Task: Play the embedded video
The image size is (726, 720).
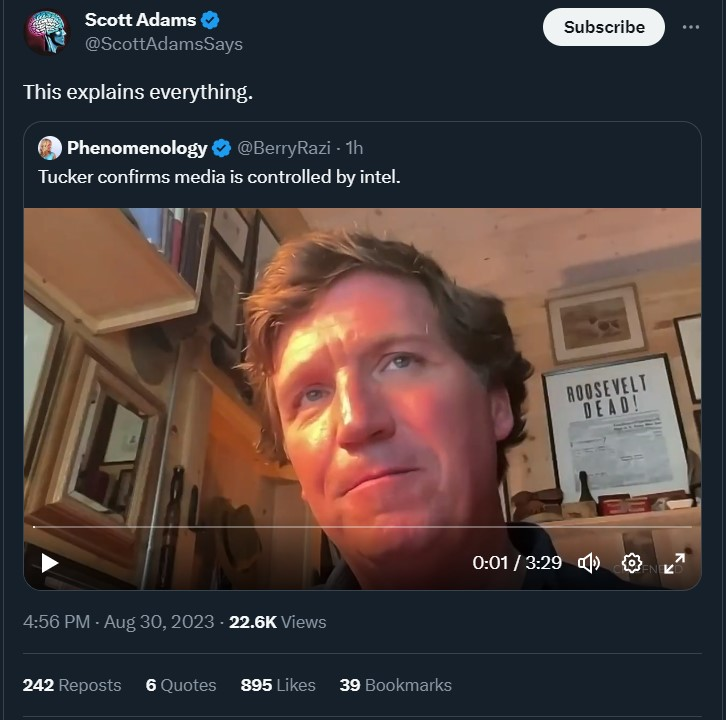Action: point(49,563)
